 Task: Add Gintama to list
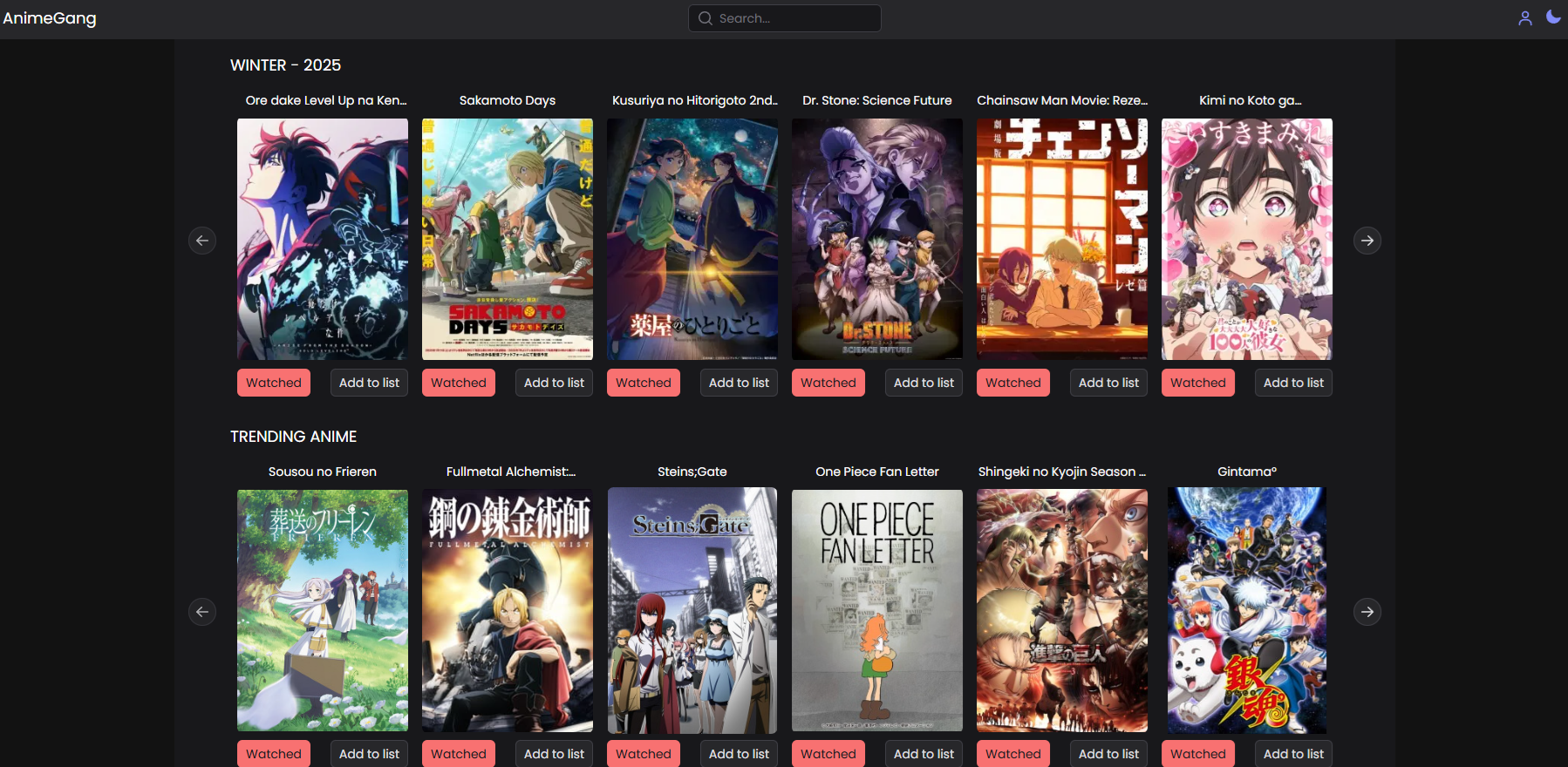pyautogui.click(x=1293, y=753)
